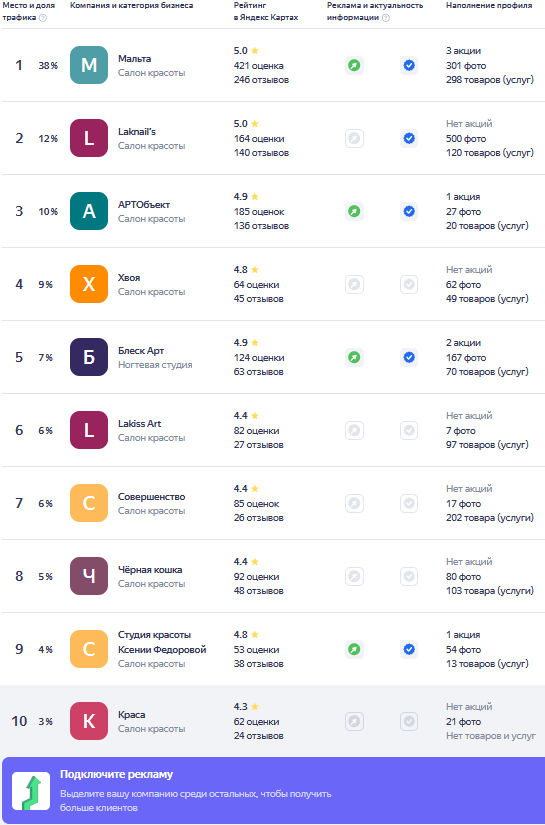The height and width of the screenshot is (825, 545).
Task: Click the grey advertising icon in Laknail's row
Action: [x=355, y=138]
